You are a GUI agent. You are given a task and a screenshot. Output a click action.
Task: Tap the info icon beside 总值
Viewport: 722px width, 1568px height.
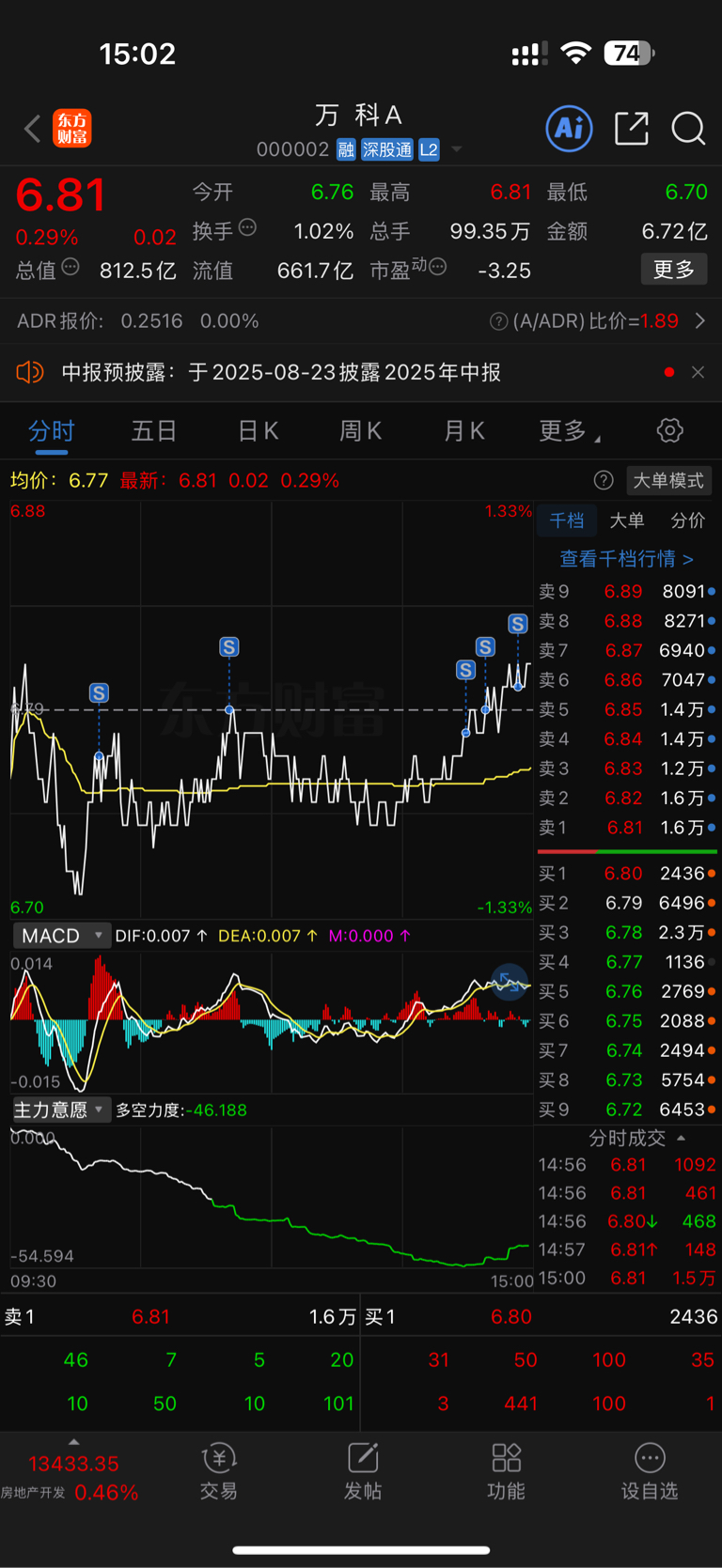[x=71, y=268]
